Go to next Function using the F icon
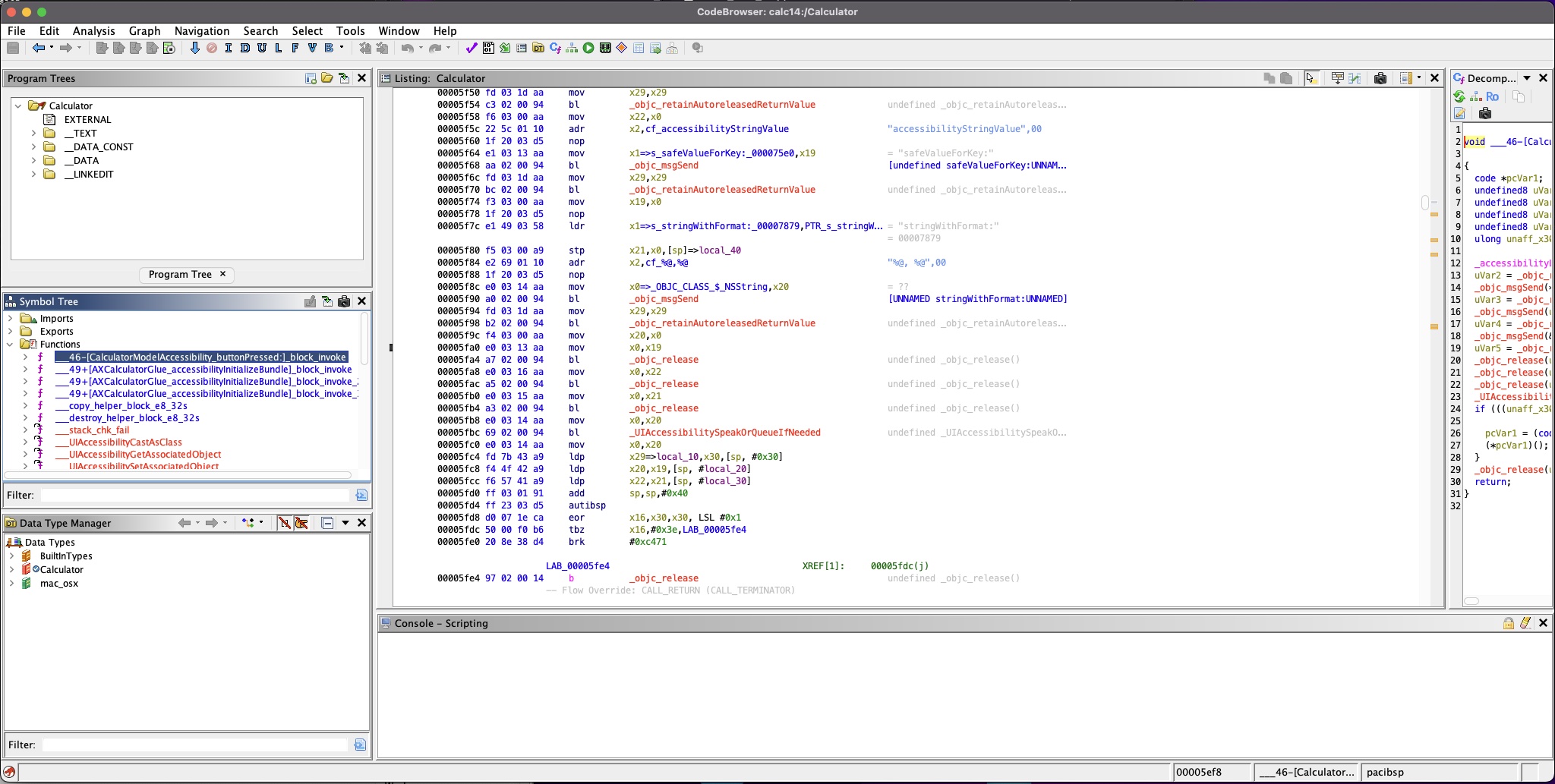The width and height of the screenshot is (1555, 784). click(295, 48)
